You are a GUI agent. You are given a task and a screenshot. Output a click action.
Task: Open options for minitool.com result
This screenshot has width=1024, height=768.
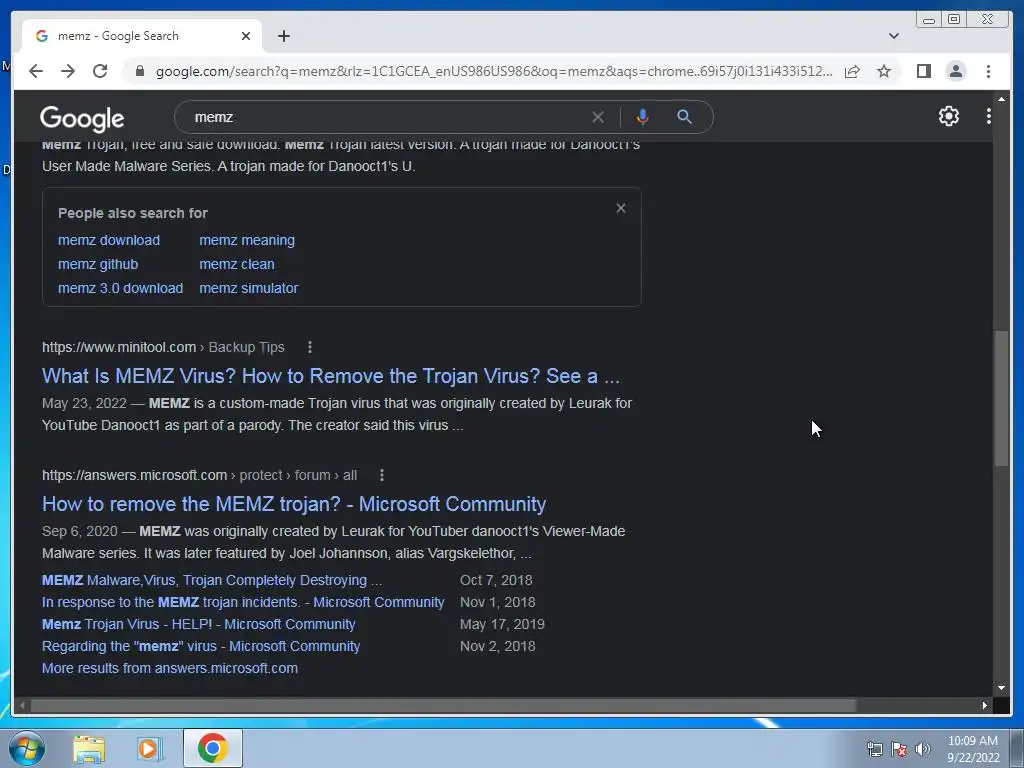[310, 347]
